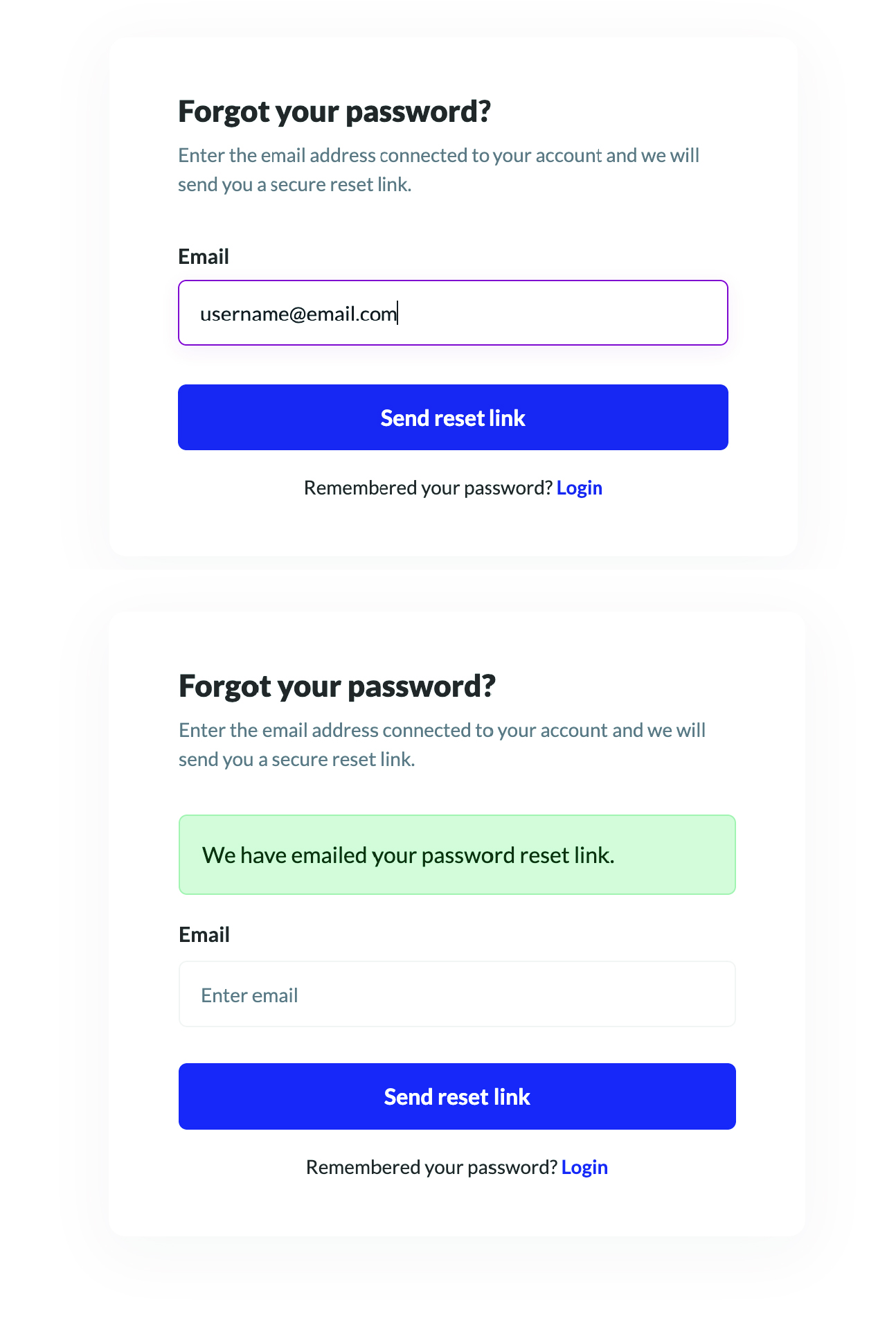
Task: Click the Forgot your password? heading of the filled-email form
Action: tap(334, 112)
